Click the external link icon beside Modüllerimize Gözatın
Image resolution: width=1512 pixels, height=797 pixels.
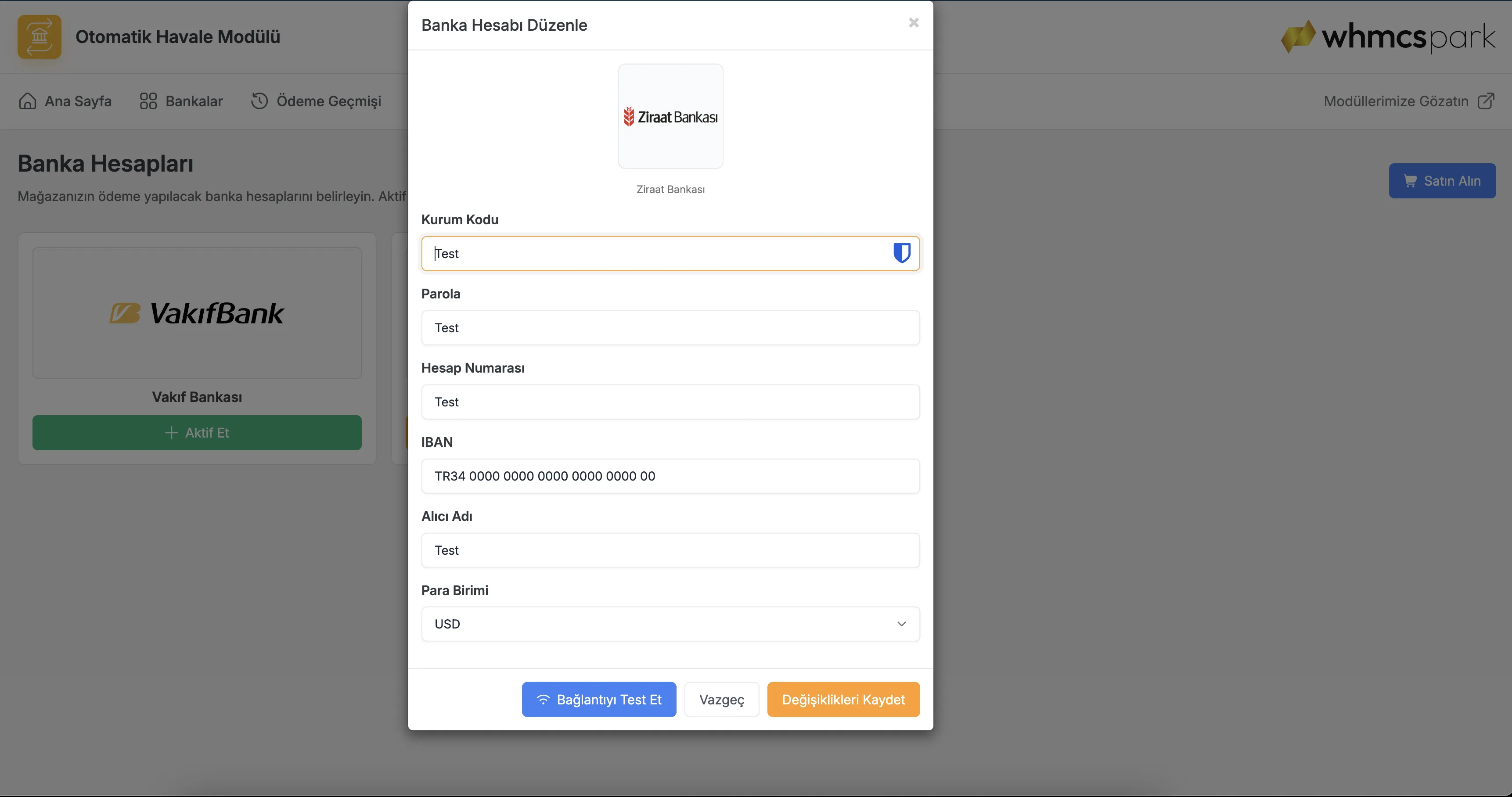1486,101
